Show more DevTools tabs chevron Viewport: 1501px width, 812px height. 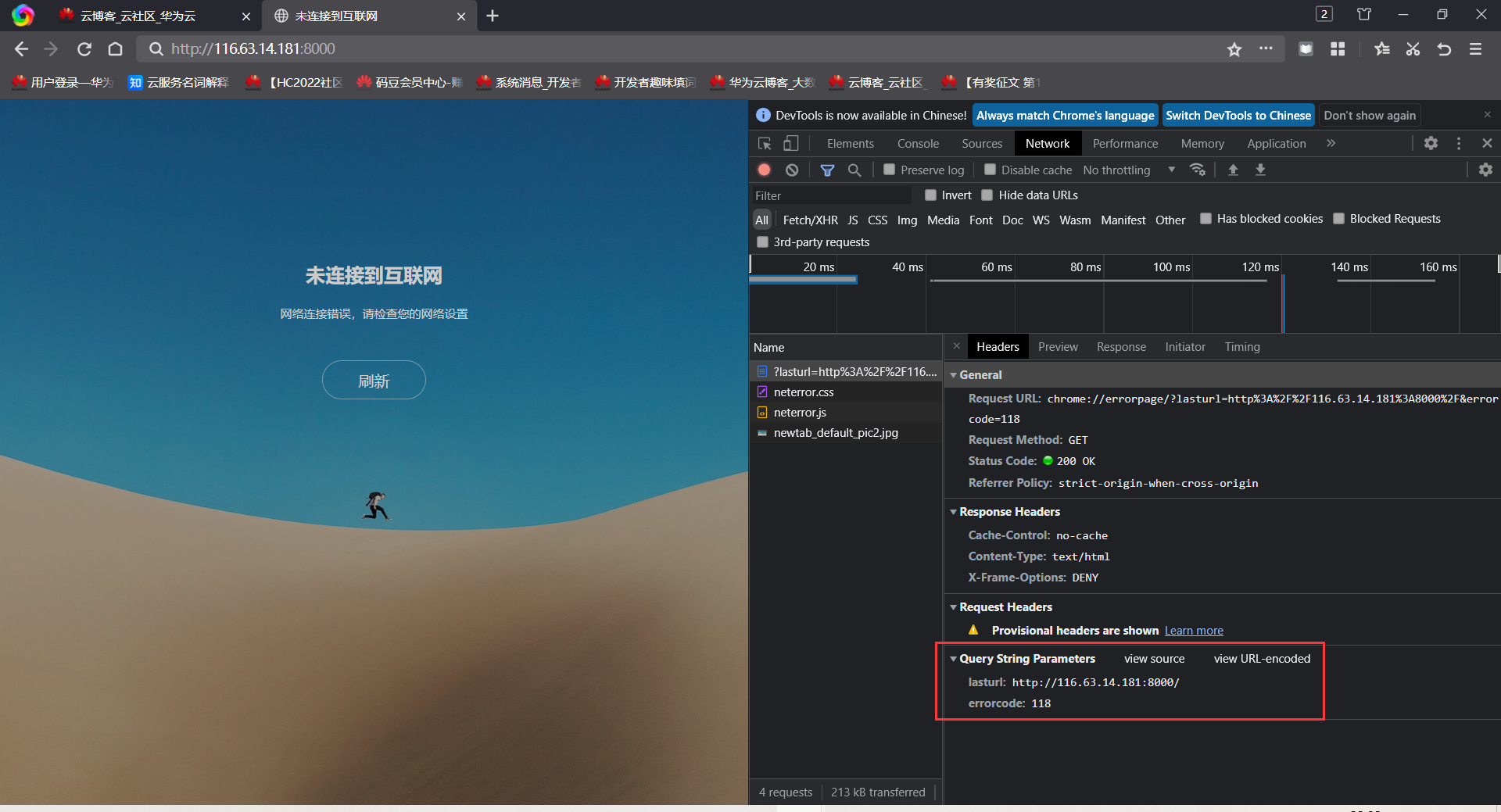1331,143
